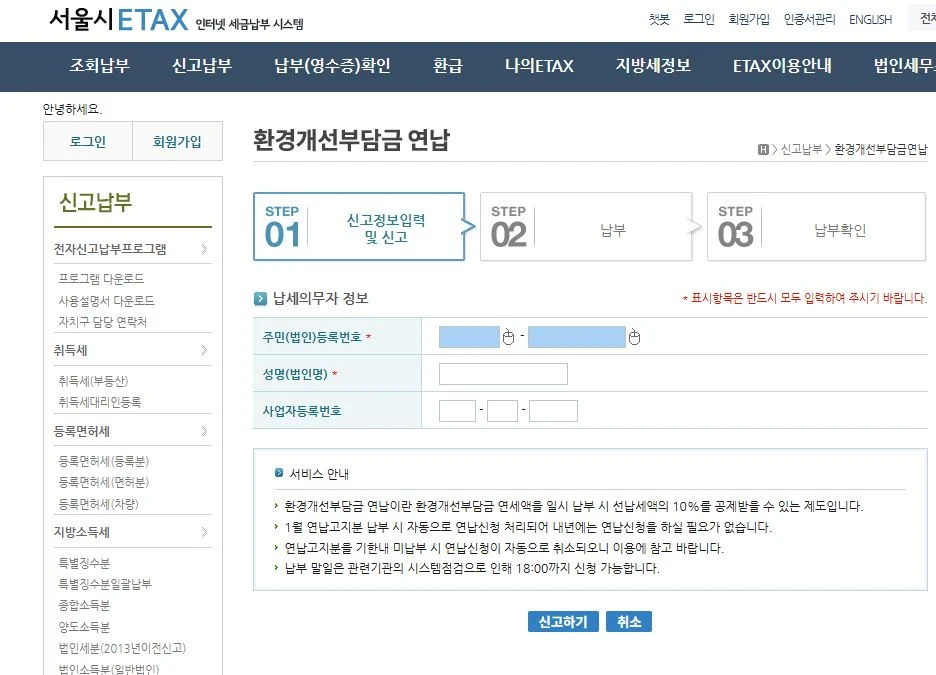Open the 로그인 sidebar button
936x675 pixels.
(x=86, y=141)
